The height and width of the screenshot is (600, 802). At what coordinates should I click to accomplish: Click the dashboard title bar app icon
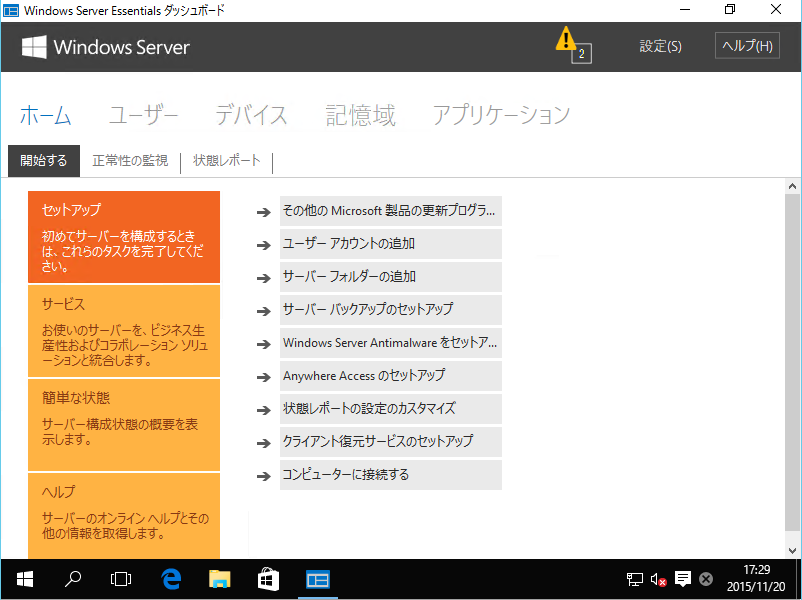[11, 10]
